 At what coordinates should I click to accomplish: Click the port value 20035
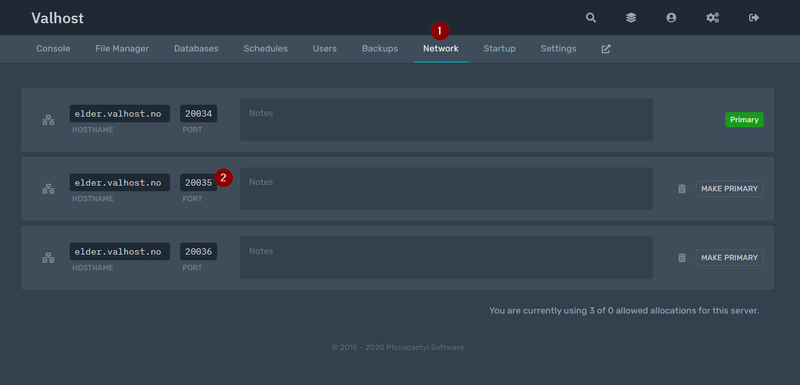(x=198, y=183)
